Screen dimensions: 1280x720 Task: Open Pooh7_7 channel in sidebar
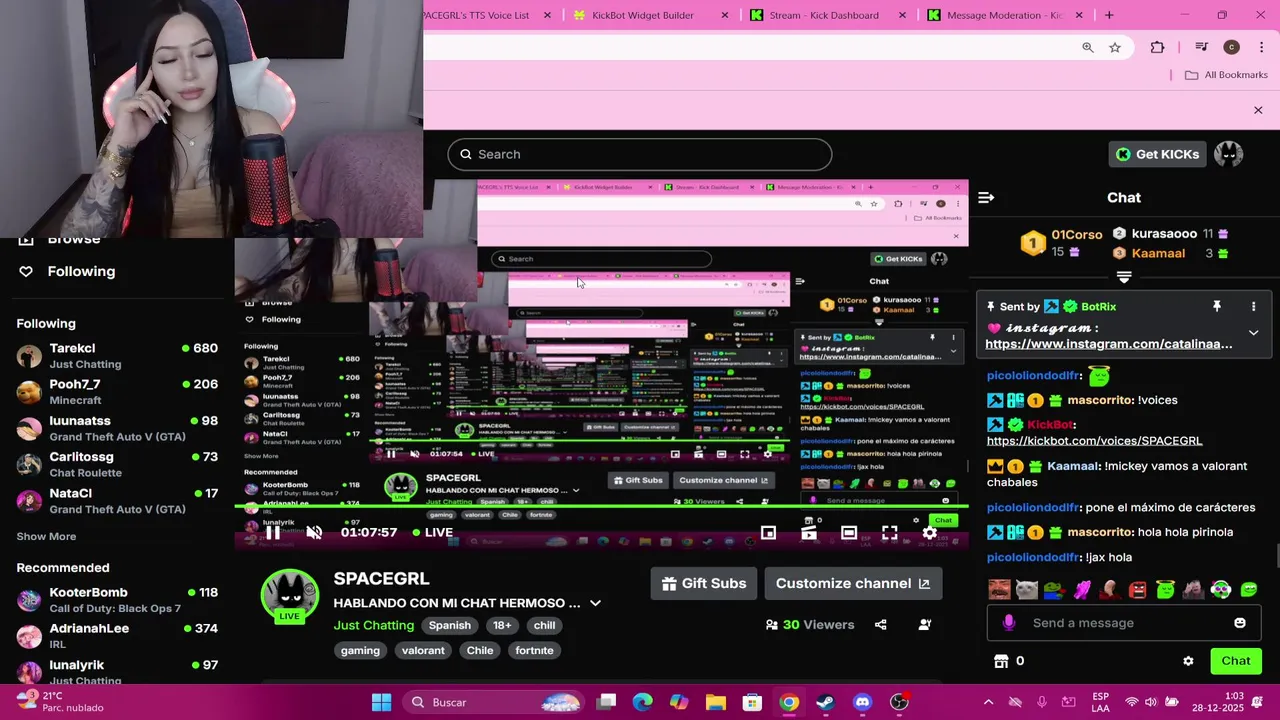(117, 392)
